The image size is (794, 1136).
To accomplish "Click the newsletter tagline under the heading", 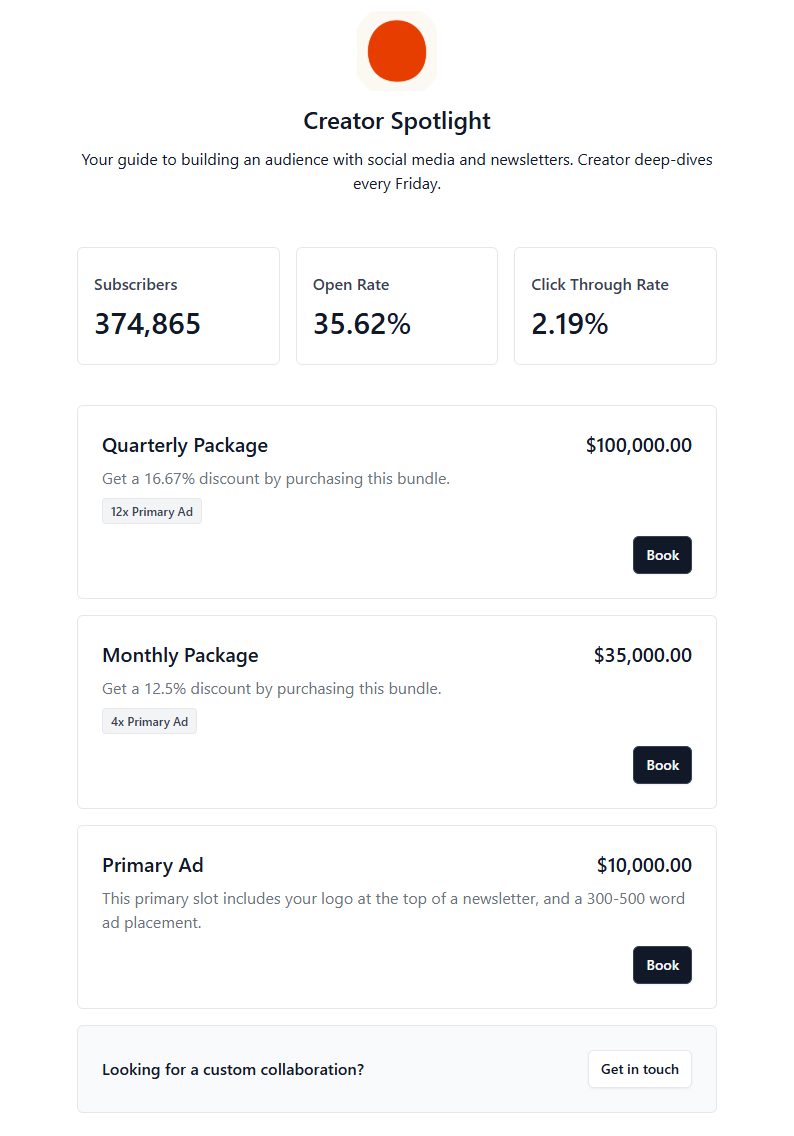I will (x=397, y=172).
